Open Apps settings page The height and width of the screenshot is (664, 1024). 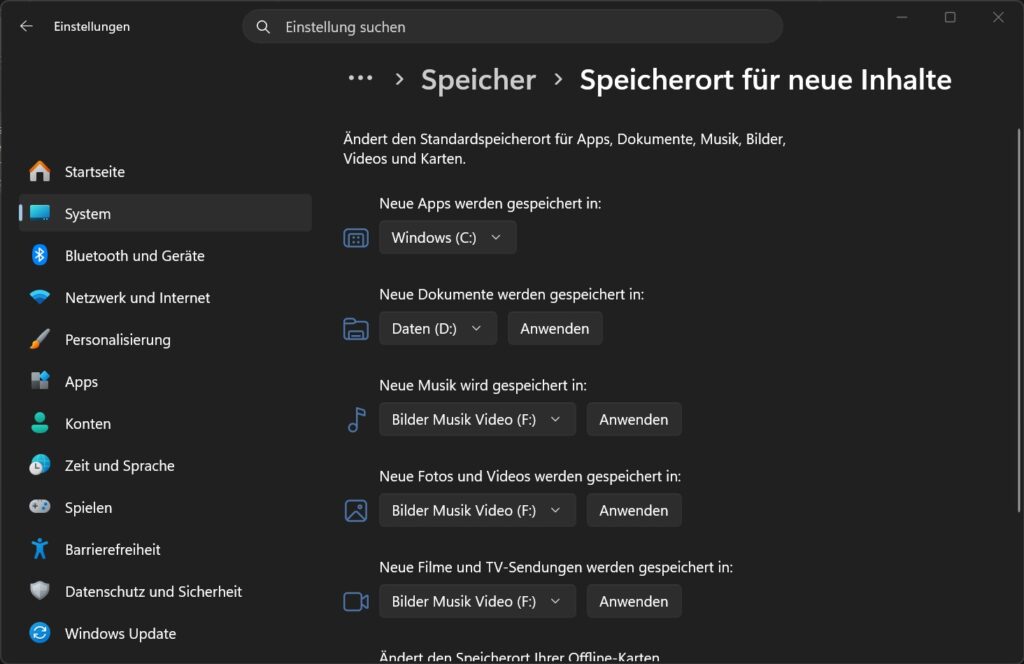(165, 381)
